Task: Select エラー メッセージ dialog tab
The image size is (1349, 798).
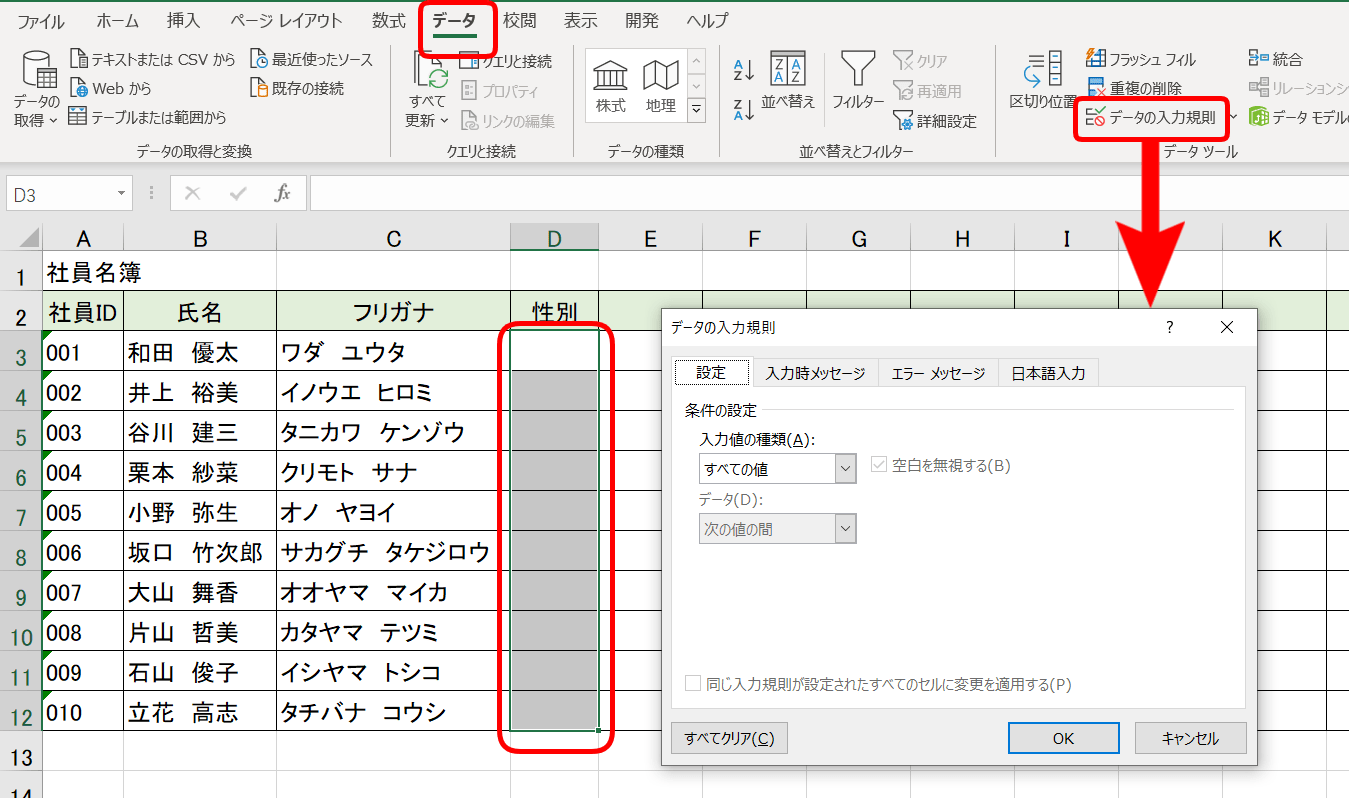Action: (938, 374)
